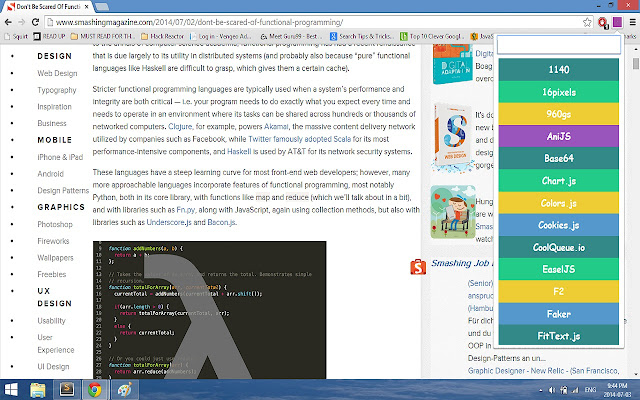
Task: Open MUST READ FOR TH.. bookmark folder
Action: pyautogui.click(x=103, y=36)
